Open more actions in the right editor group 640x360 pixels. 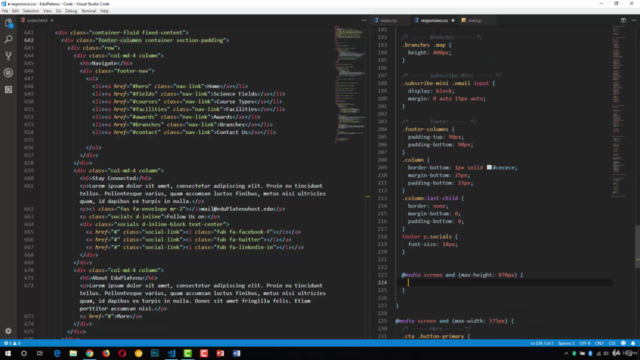634,20
